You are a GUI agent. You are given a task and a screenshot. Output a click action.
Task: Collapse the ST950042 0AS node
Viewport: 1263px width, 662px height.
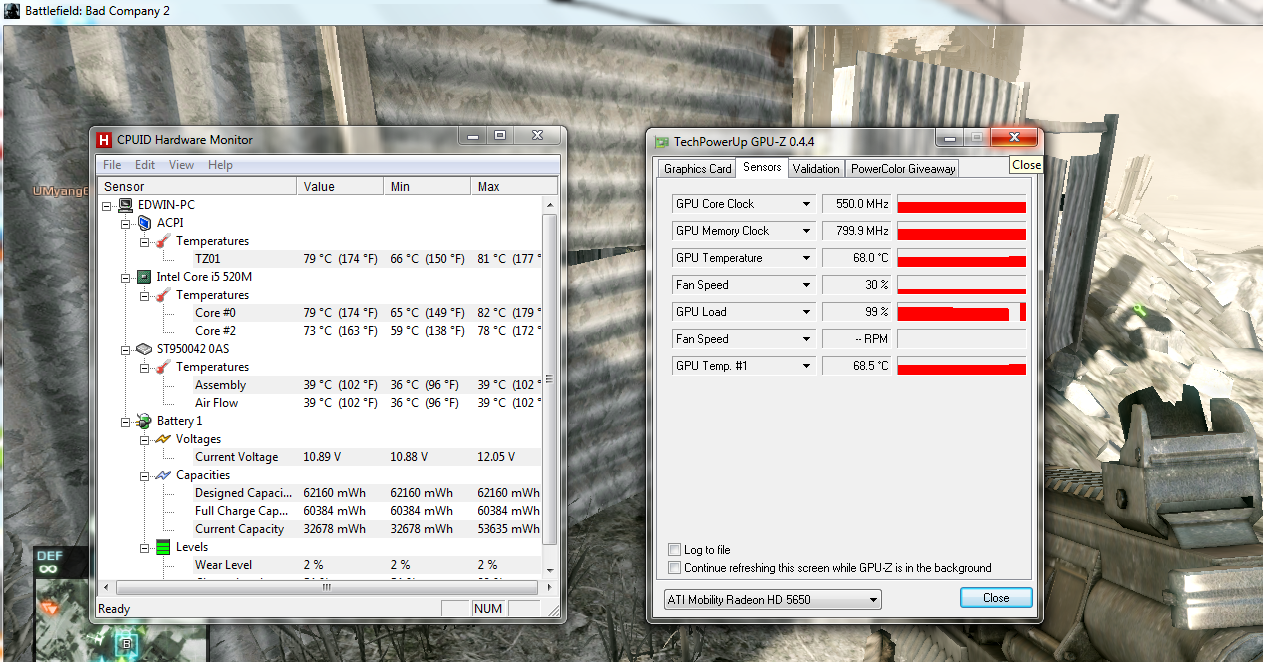(x=126, y=349)
